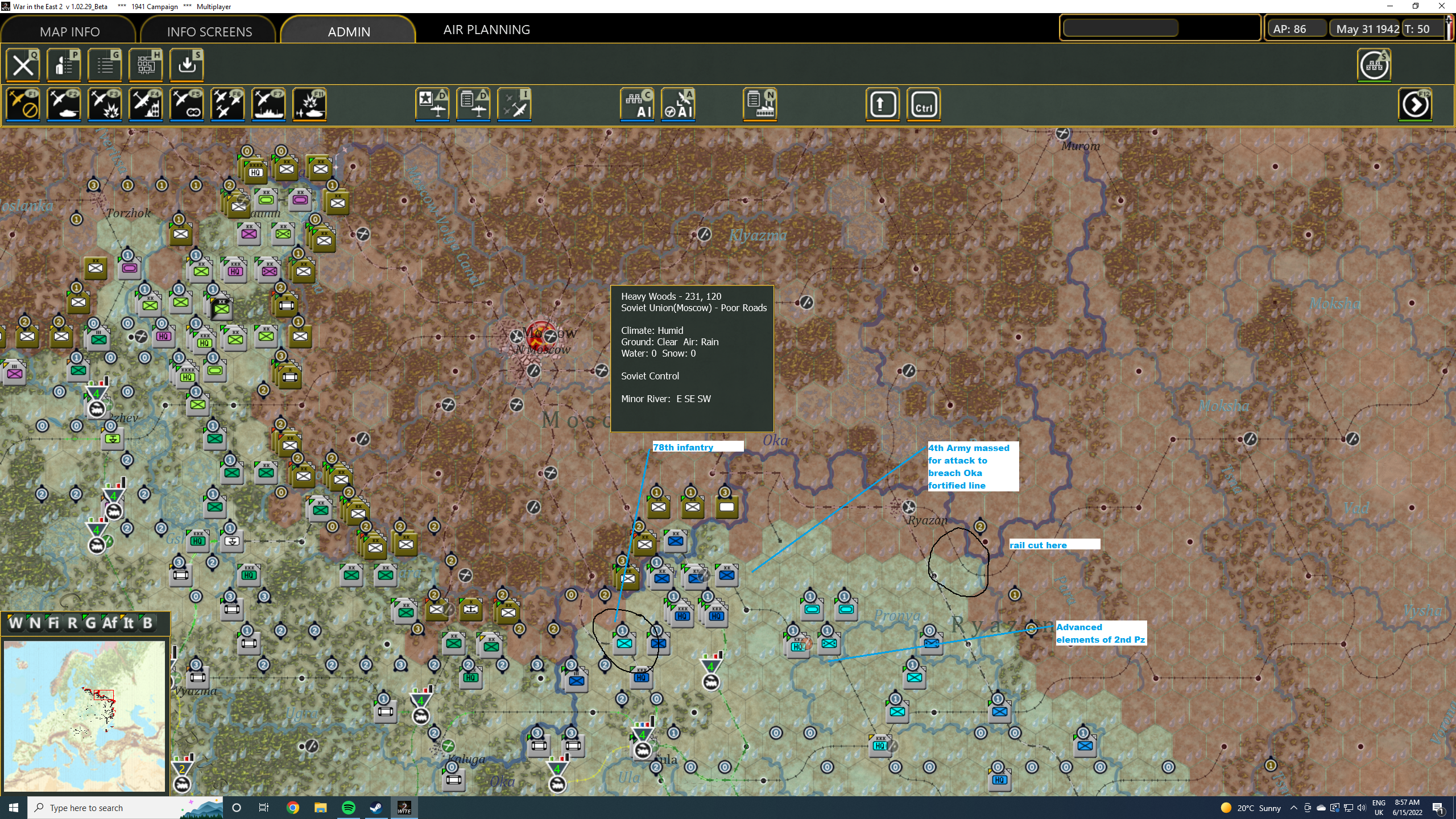Select the strategic bombing mission F4
Screen dimensions: 1456x819
tap(146, 105)
